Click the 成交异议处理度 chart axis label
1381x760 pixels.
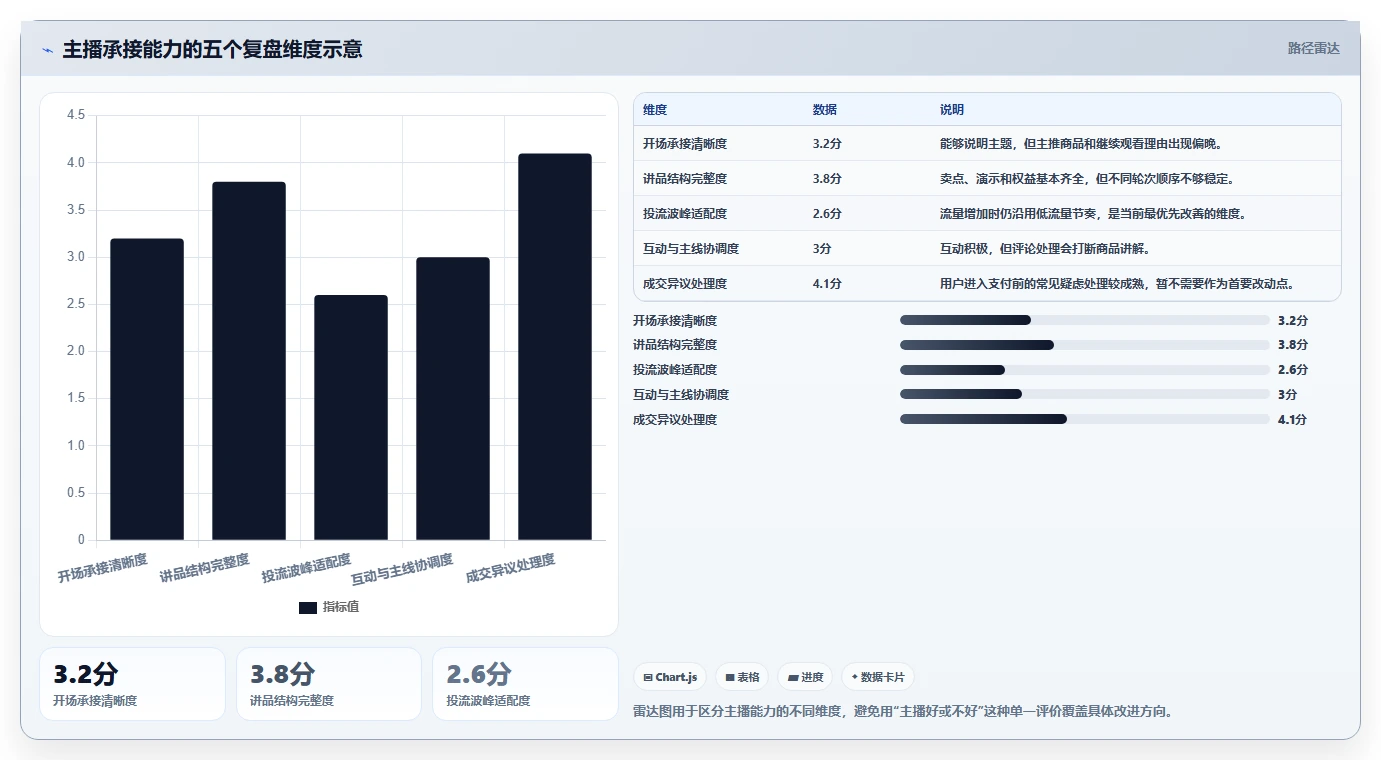click(x=510, y=567)
